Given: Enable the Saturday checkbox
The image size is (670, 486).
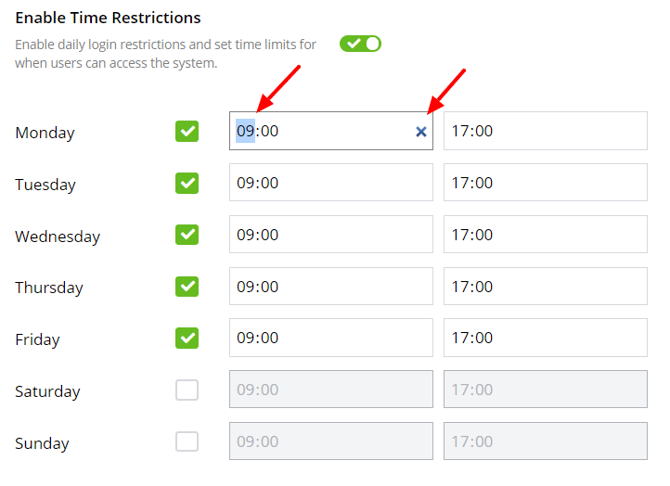Looking at the screenshot, I should coord(187,390).
